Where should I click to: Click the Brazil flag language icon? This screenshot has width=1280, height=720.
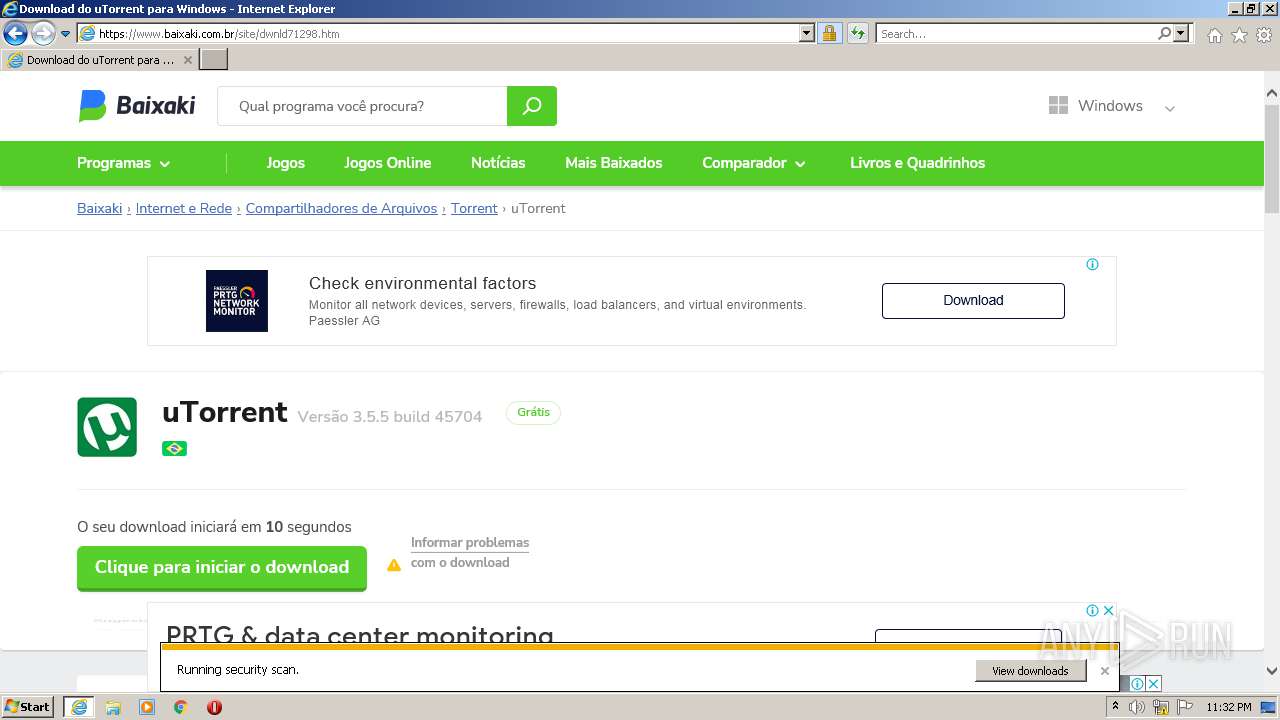click(x=174, y=448)
